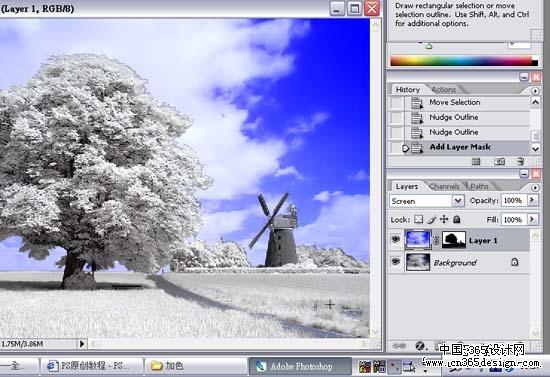Set history brush source beside Move Selection
This screenshot has height=377, width=550.
397,103
